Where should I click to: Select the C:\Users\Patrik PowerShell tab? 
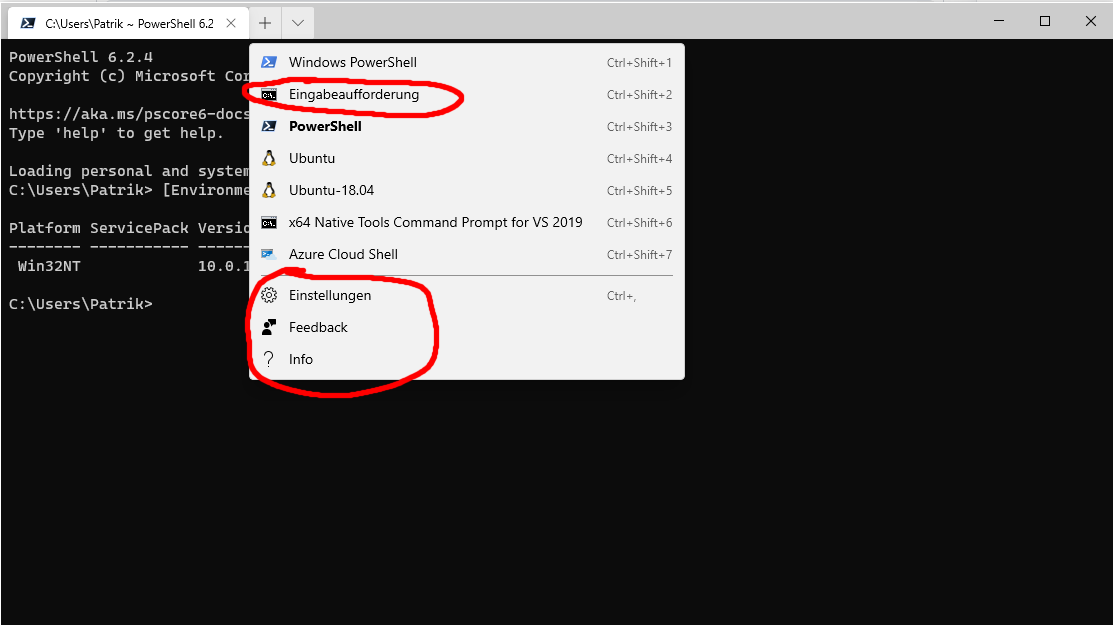click(x=128, y=23)
